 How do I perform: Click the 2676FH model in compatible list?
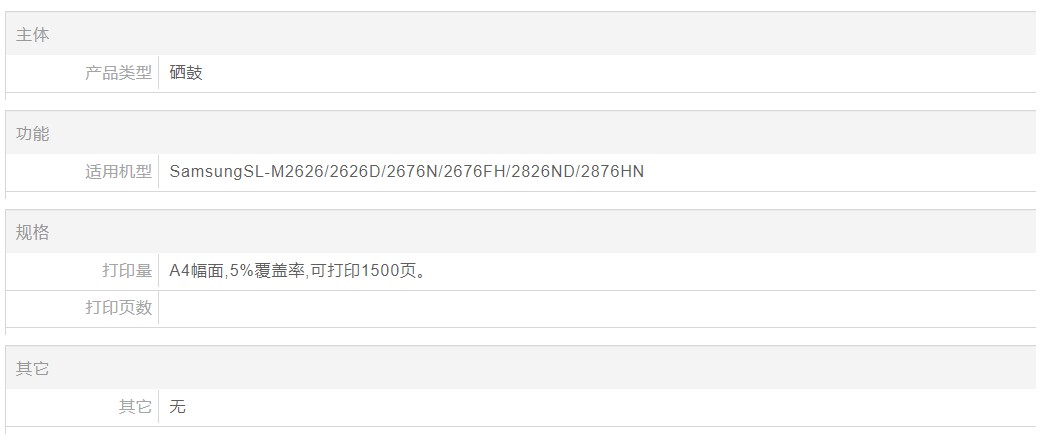[x=474, y=172]
